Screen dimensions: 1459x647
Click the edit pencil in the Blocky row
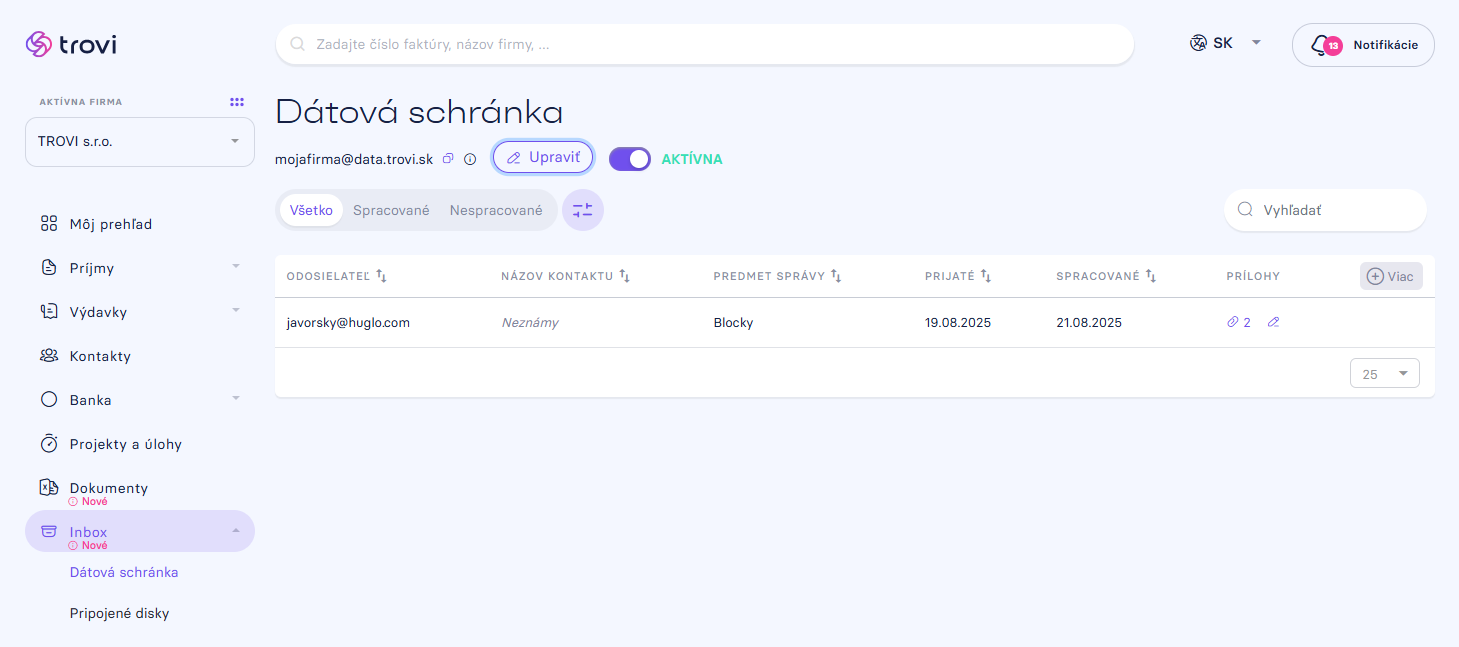tap(1273, 323)
